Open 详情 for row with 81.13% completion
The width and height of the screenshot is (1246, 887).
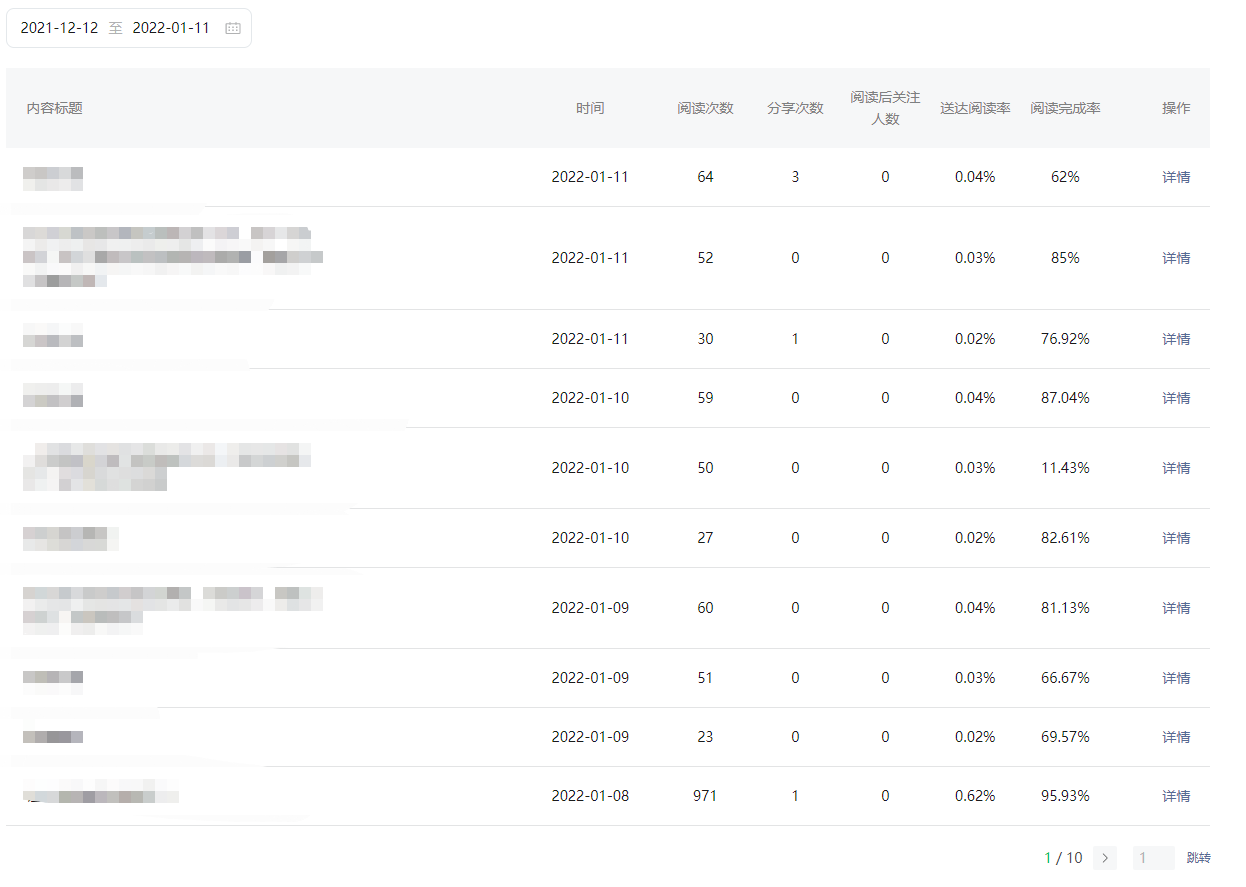[1176, 608]
